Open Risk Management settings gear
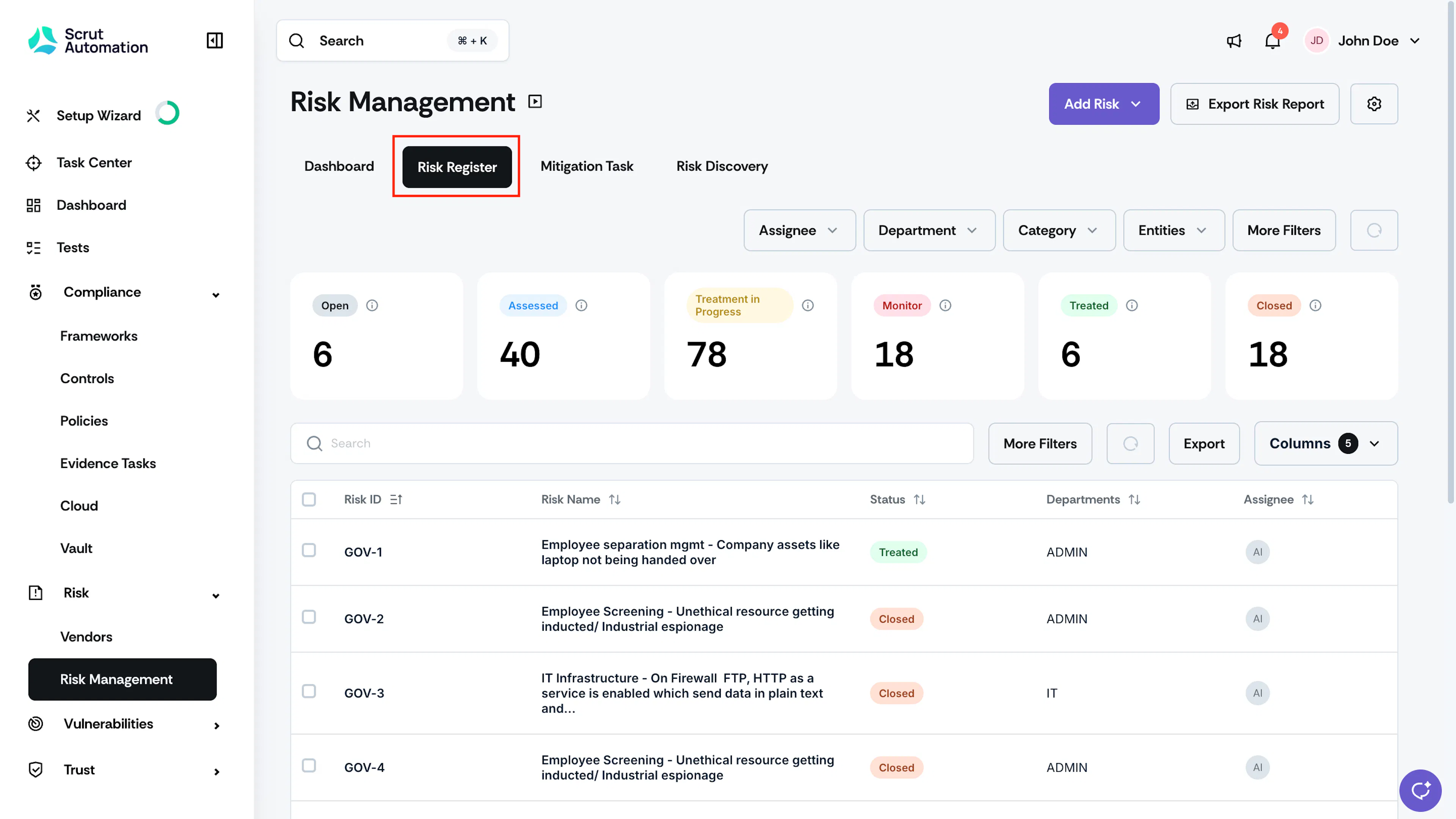Screen dimensions: 1456x819 [x=1374, y=104]
